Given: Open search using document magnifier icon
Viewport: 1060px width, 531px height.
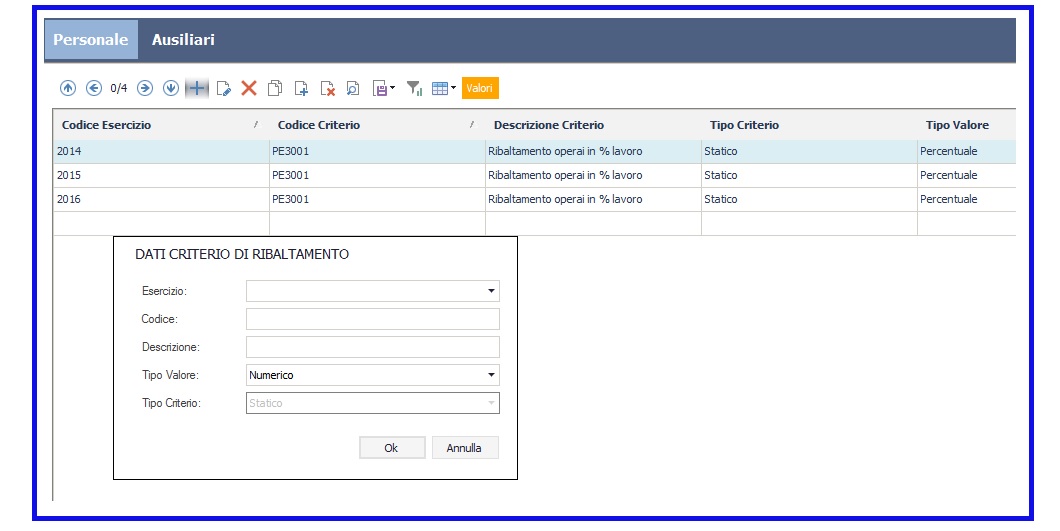Looking at the screenshot, I should [353, 88].
